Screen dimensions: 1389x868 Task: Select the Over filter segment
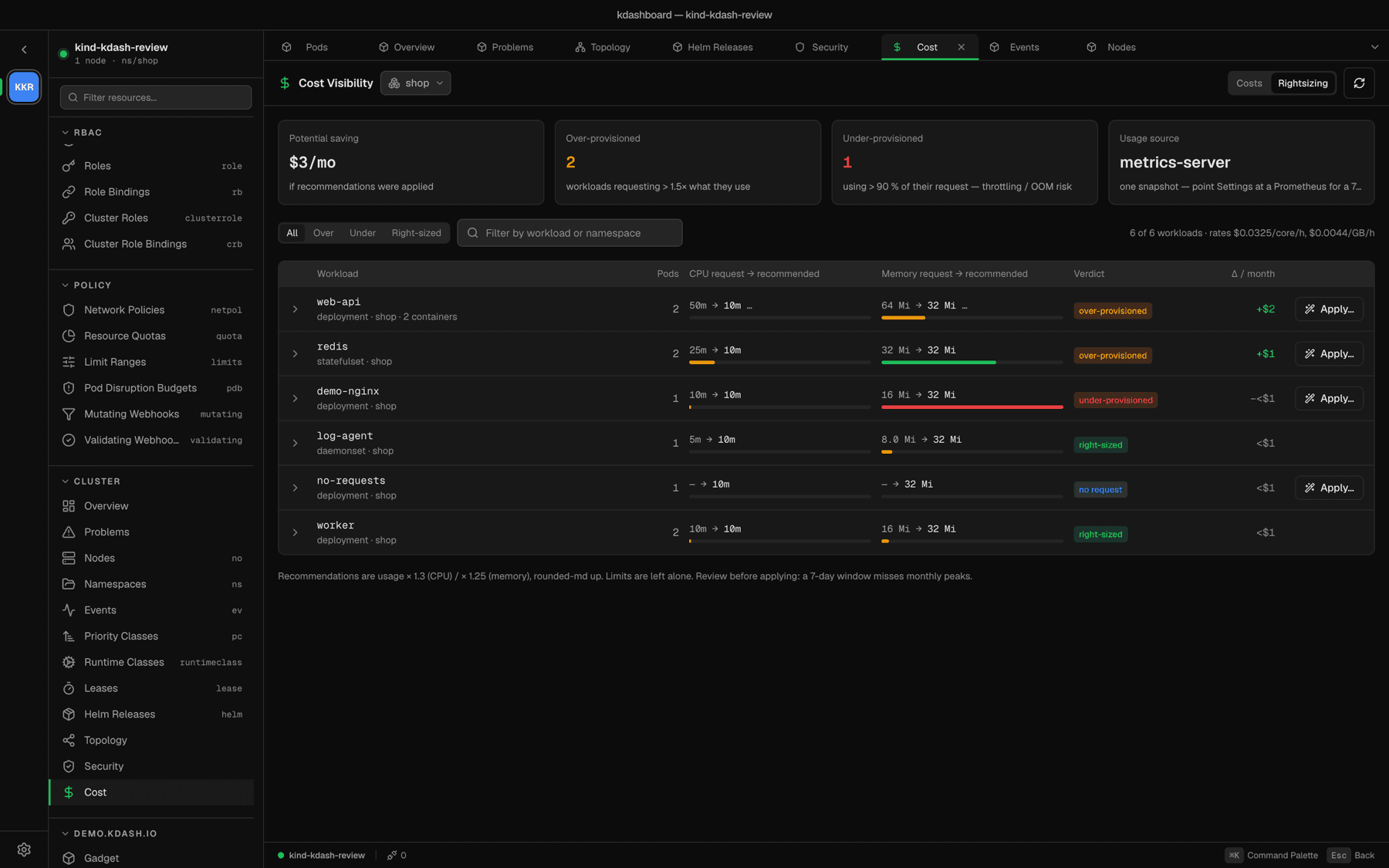(323, 232)
